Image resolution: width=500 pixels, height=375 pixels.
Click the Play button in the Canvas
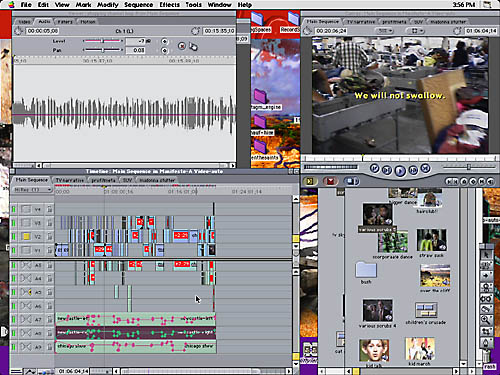coord(400,171)
